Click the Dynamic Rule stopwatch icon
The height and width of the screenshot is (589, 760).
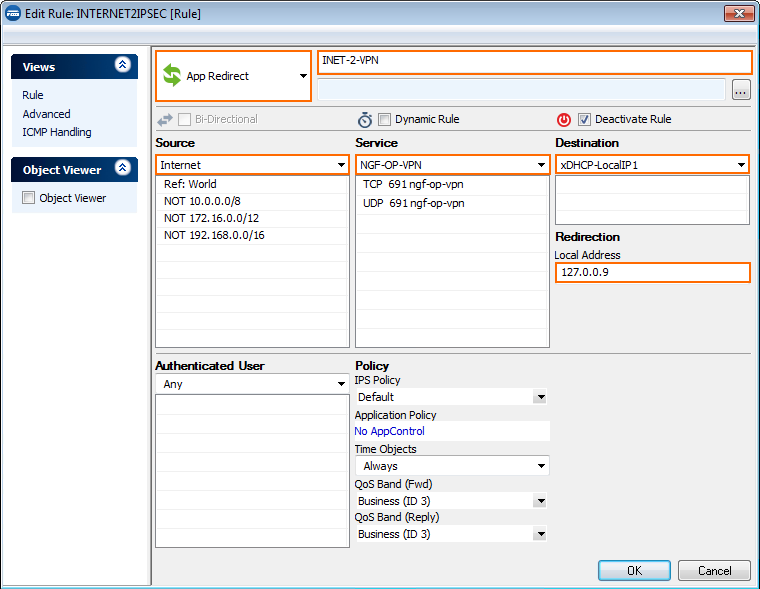click(x=364, y=120)
